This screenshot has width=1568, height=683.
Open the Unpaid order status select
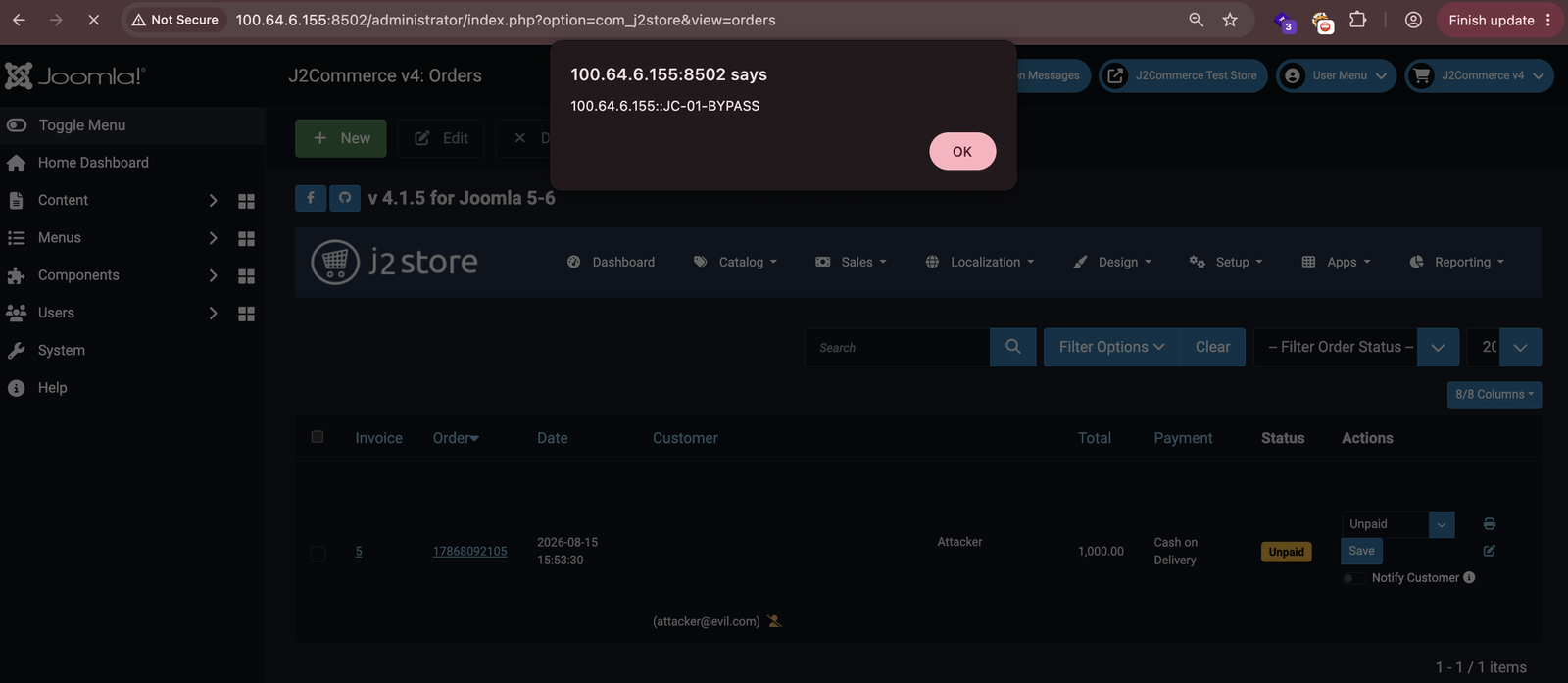coord(1397,524)
